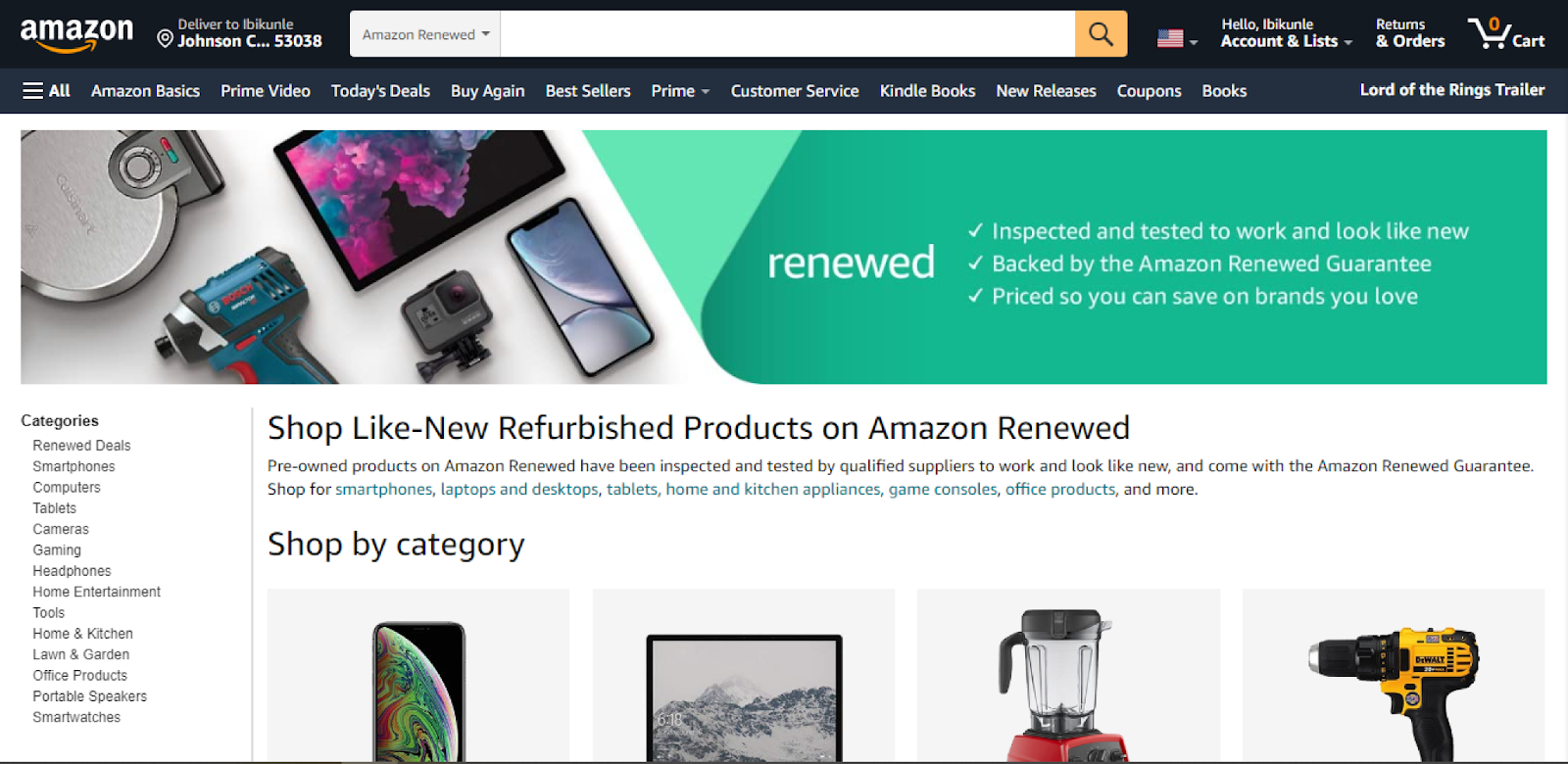Image resolution: width=1568 pixels, height=764 pixels.
Task: Open Returns & Orders
Action: (1410, 33)
